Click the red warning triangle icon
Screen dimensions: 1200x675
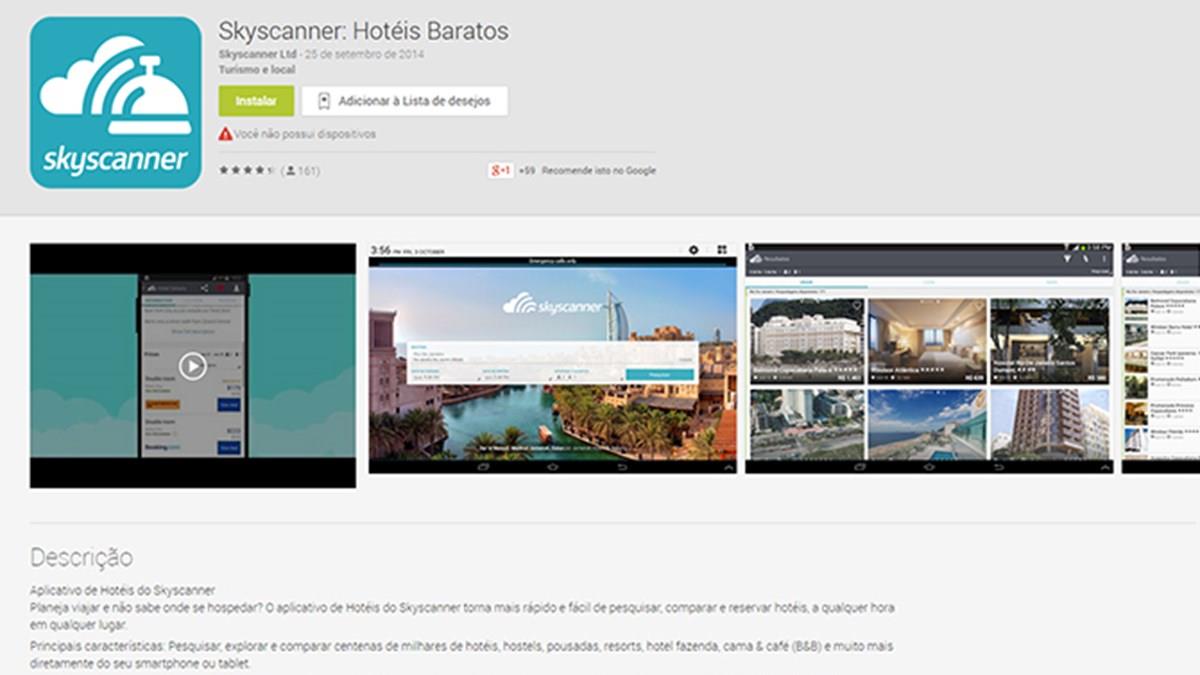[x=226, y=134]
